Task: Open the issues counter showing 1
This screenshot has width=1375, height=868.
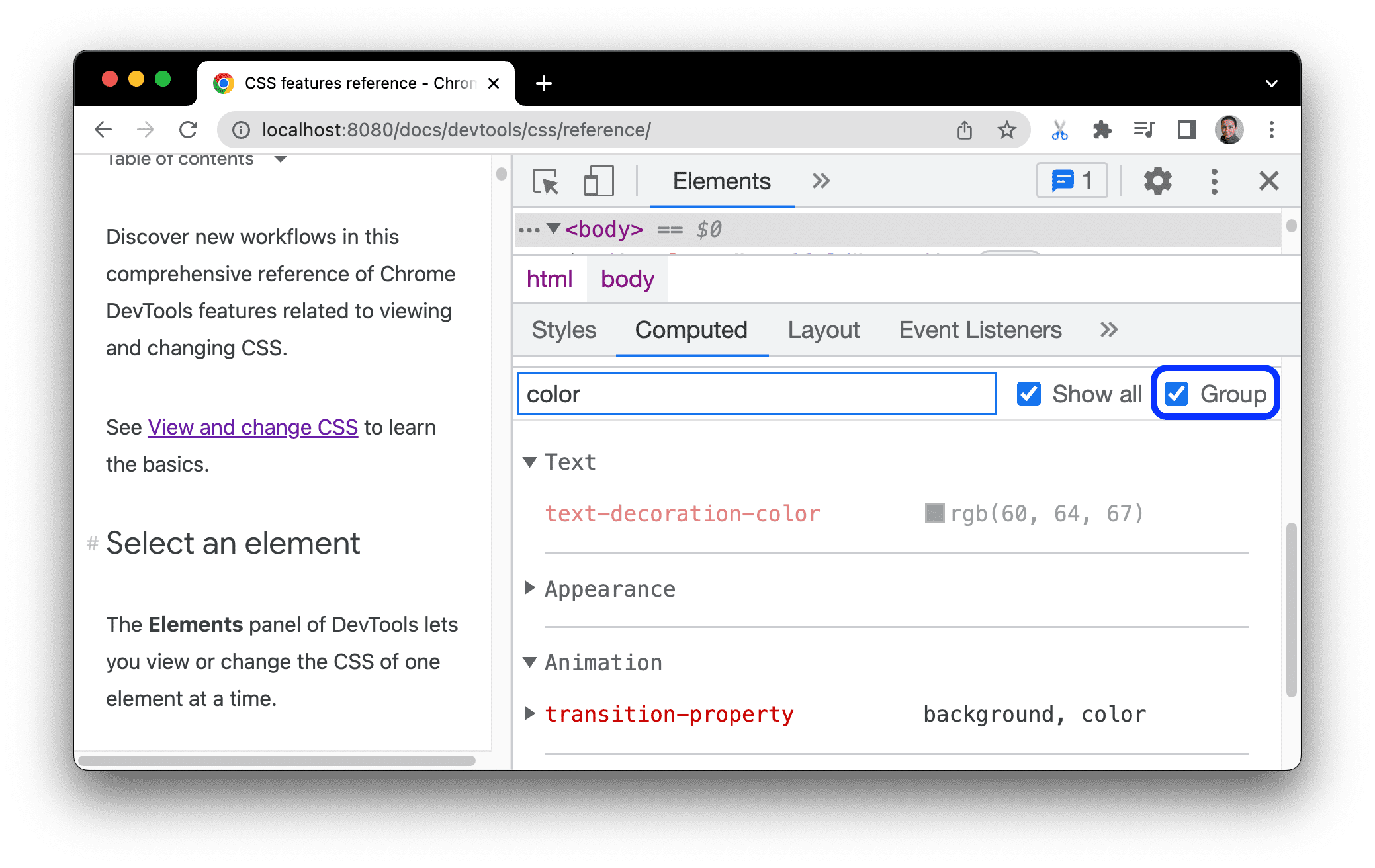Action: (x=1072, y=180)
